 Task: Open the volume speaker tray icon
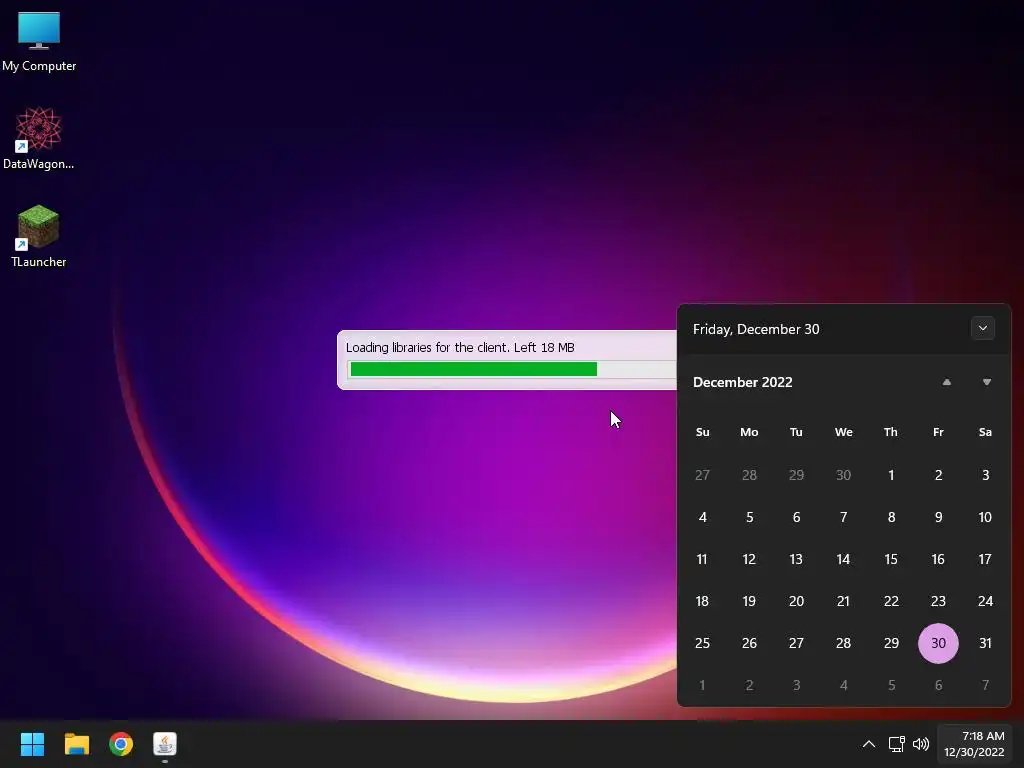coord(921,744)
